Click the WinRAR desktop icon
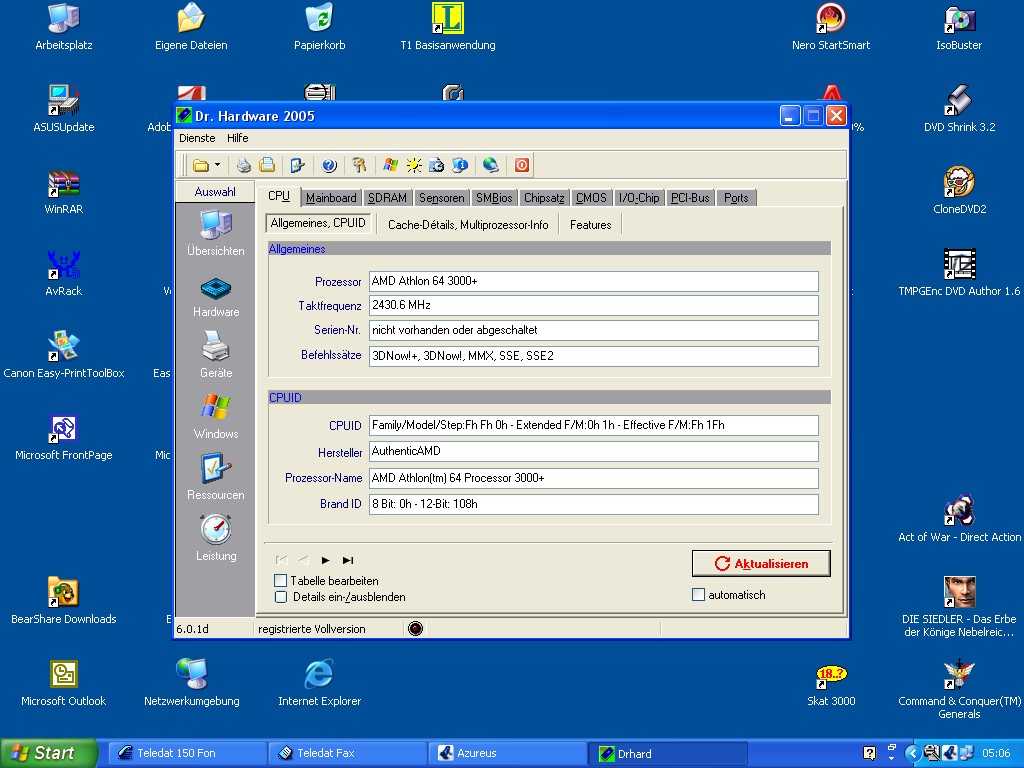Screen dimensions: 1024x768 (x=63, y=192)
